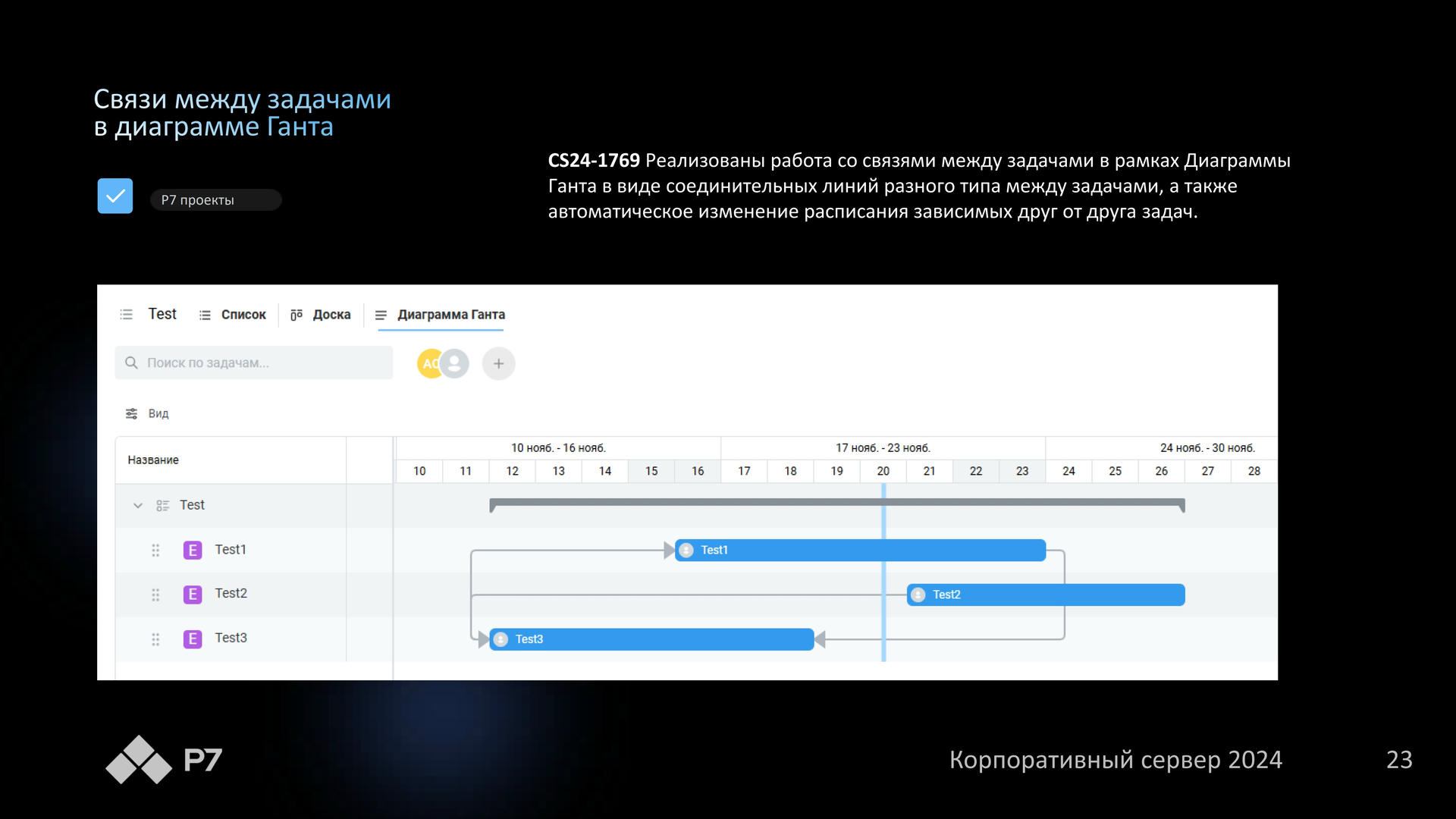The image size is (1456, 819).
Task: Click the blue checkmark checkbox
Action: 115,196
